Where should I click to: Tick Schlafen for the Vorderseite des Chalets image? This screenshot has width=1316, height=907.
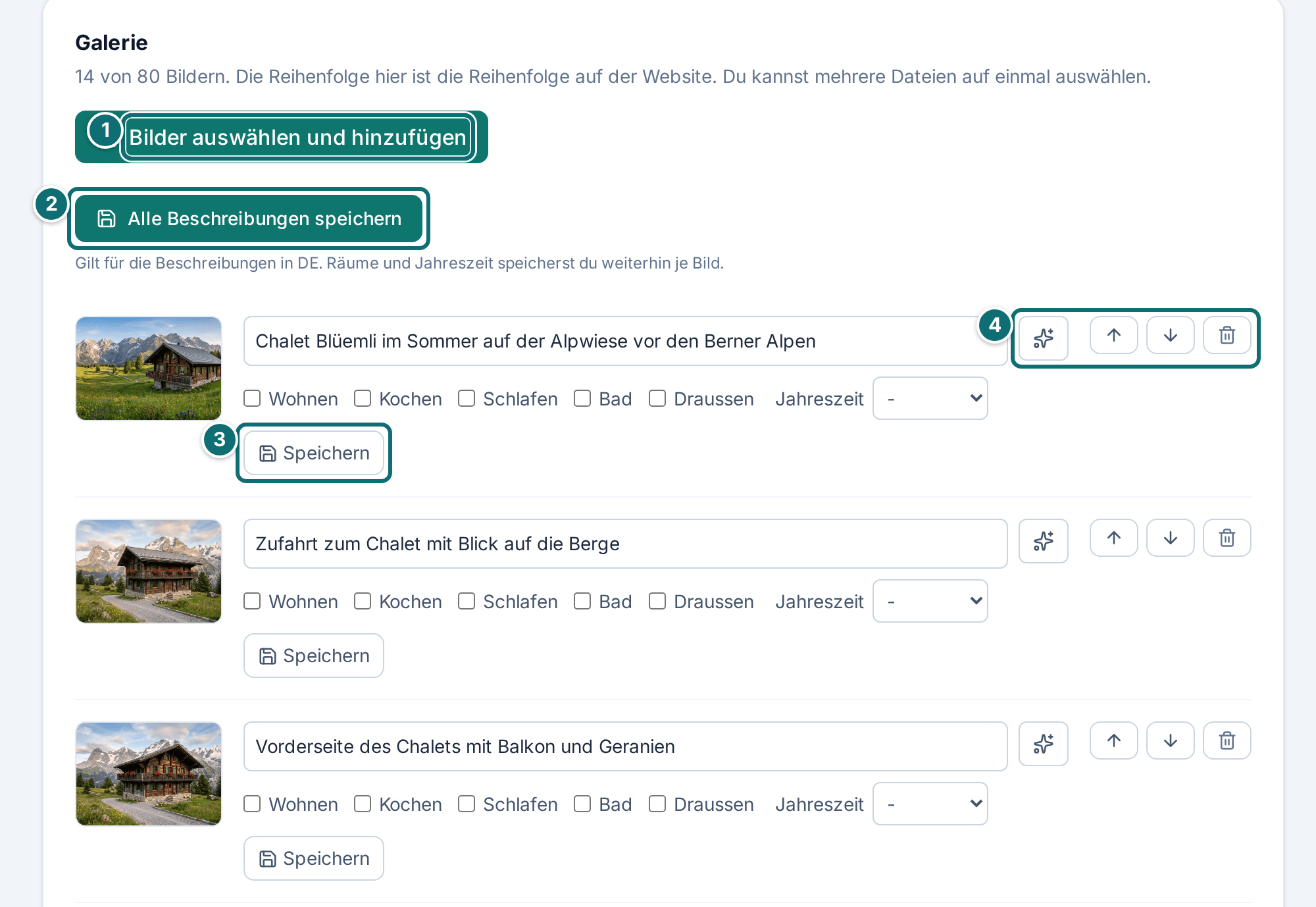(x=467, y=804)
